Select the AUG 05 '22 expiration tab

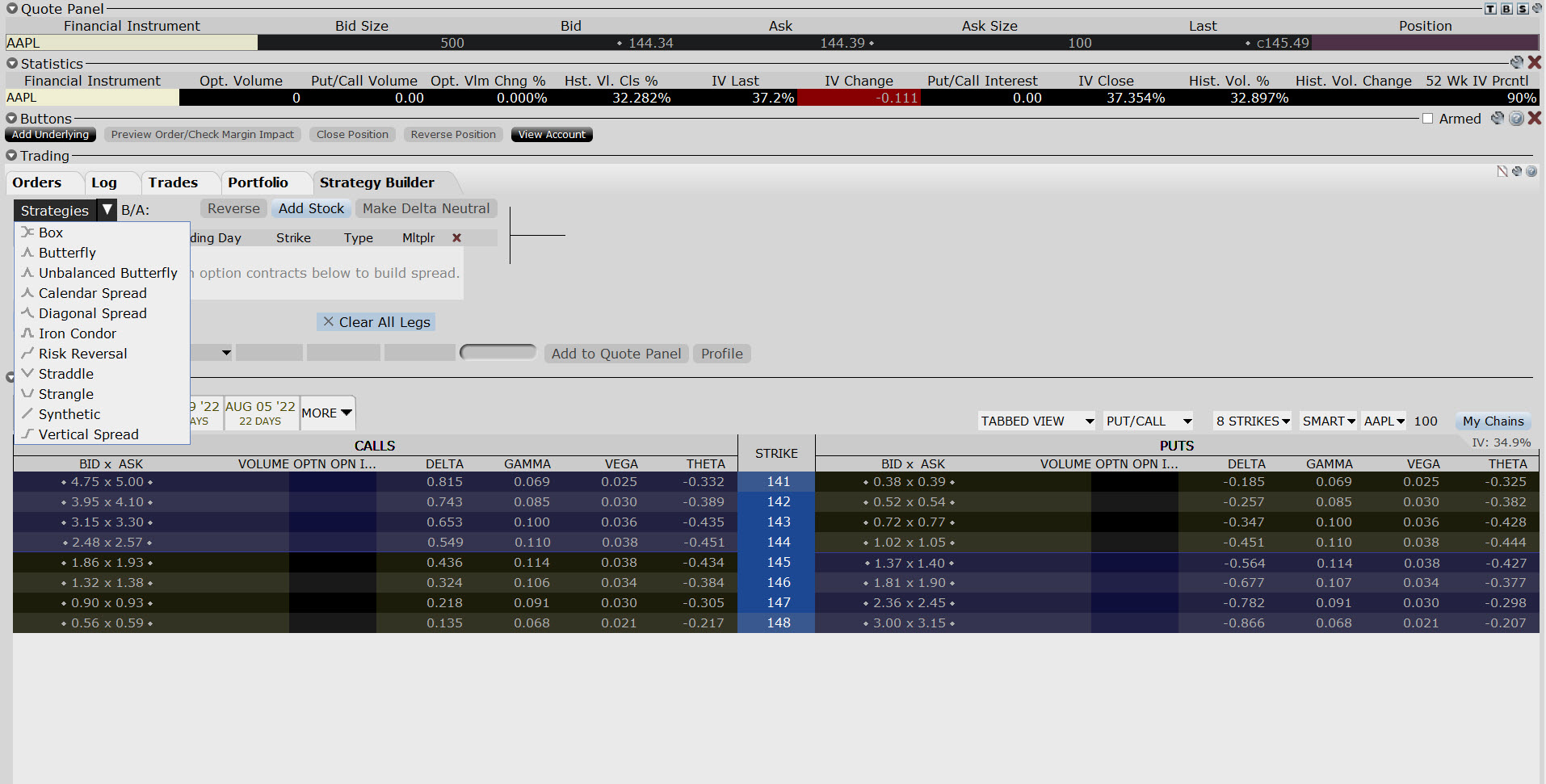click(260, 413)
